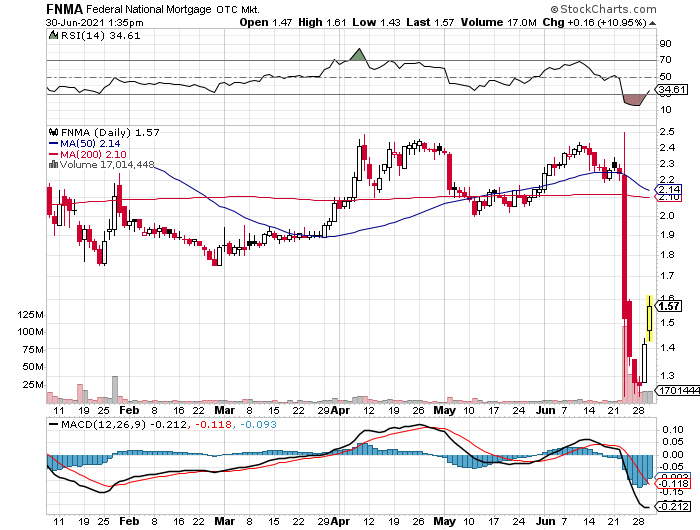Screen dimensions: 700x530
Task: Click the -0.212 MACD line axis tag
Action: (672, 506)
